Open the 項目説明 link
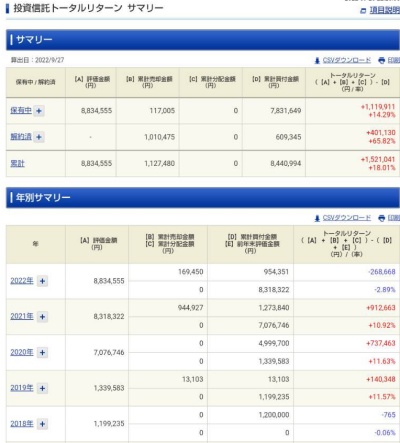400x443 pixels. [x=385, y=10]
